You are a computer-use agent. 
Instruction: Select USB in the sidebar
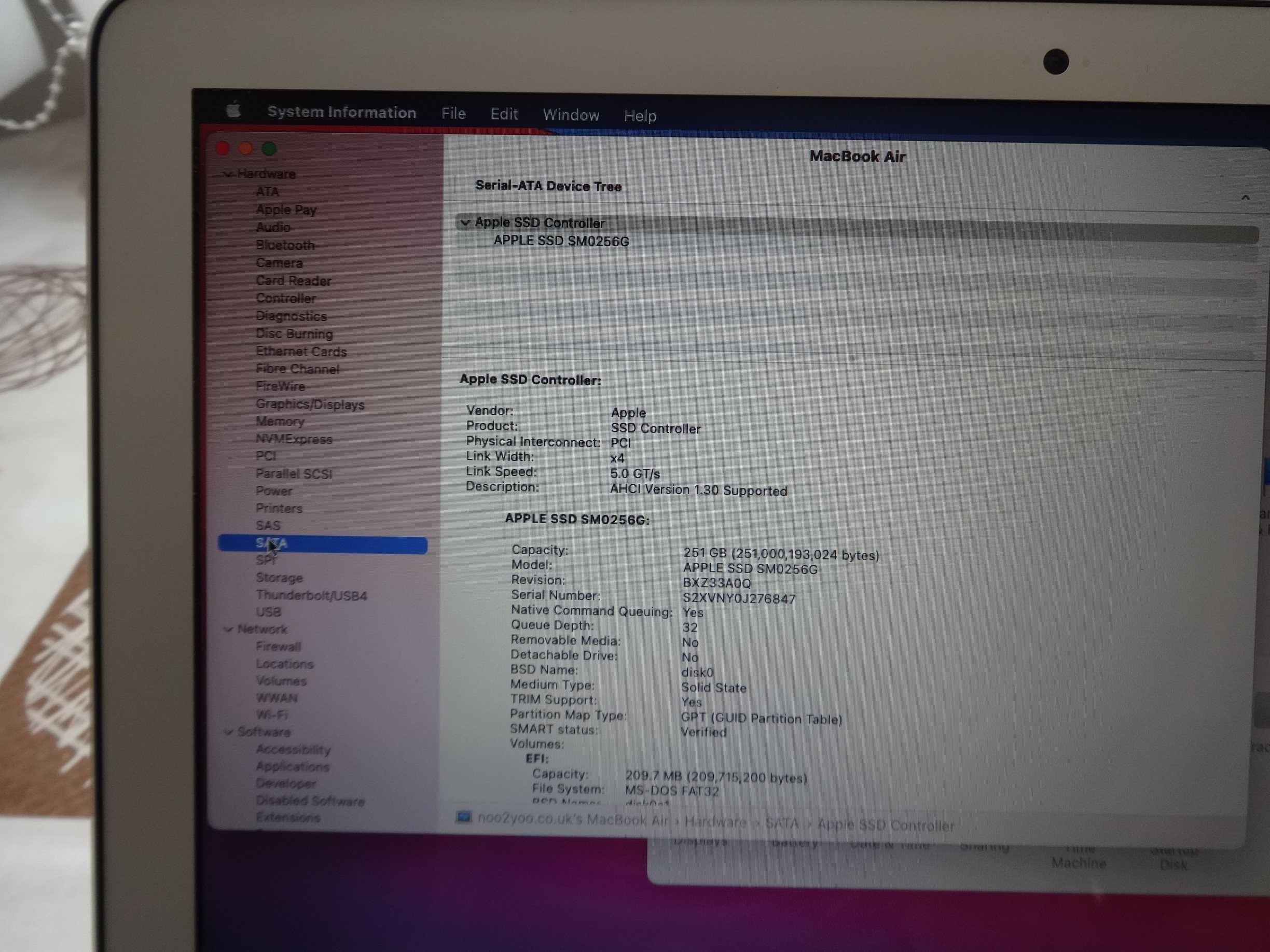tap(268, 612)
